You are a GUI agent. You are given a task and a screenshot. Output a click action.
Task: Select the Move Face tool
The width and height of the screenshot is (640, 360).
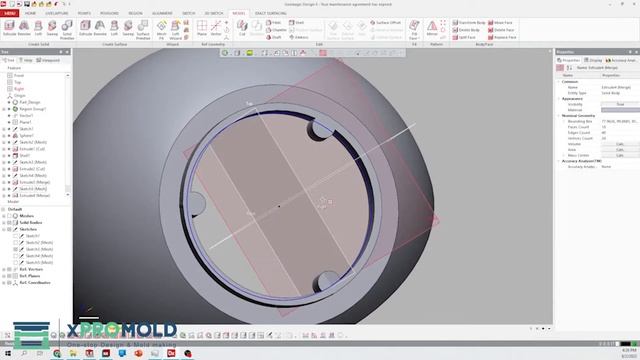[500, 23]
